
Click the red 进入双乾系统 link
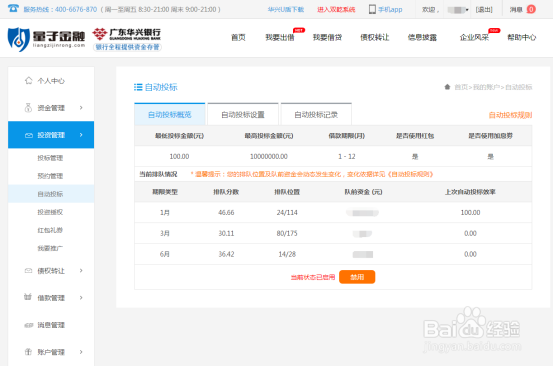tap(336, 10)
